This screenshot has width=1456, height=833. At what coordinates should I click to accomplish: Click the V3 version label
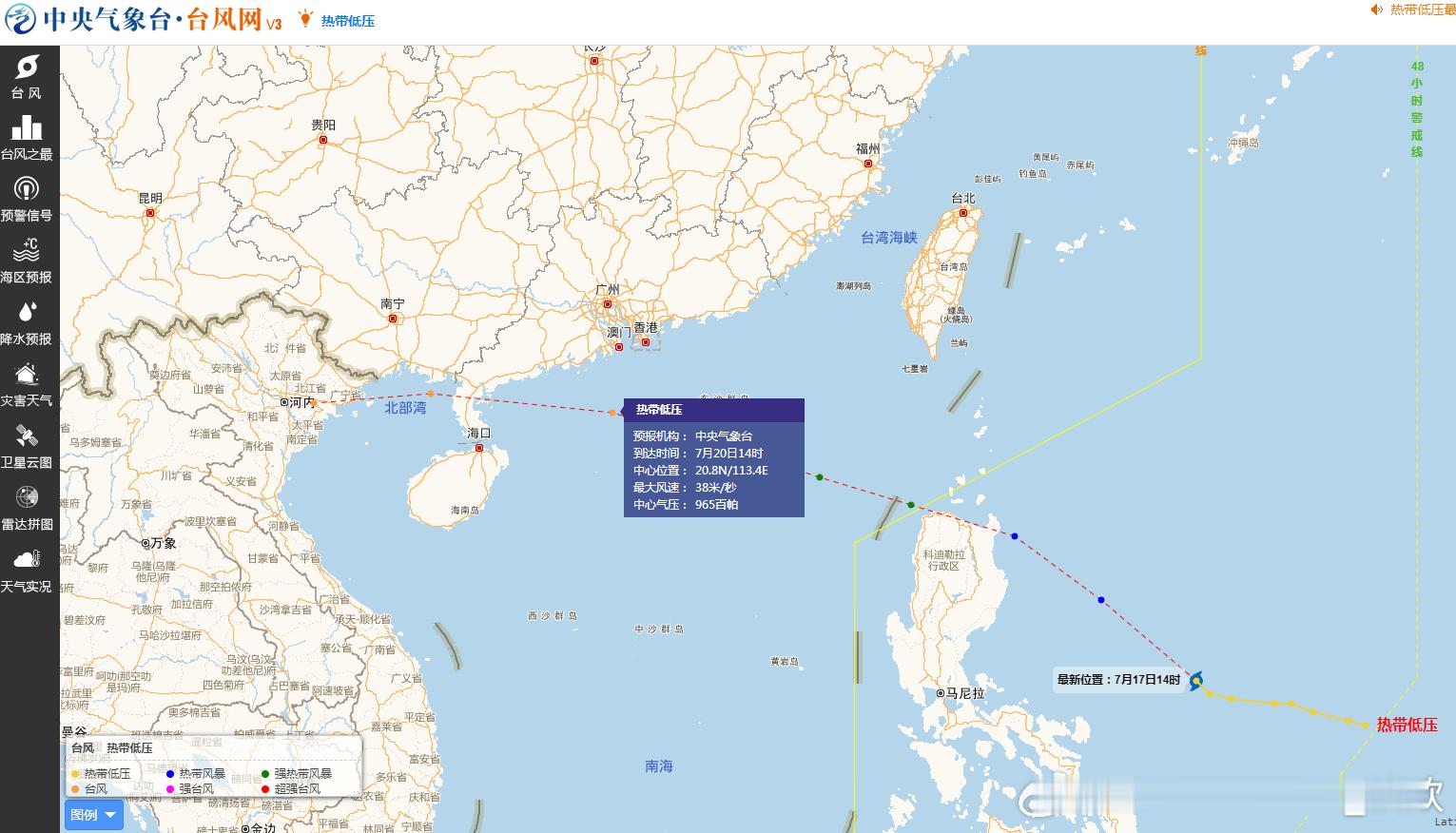[x=274, y=25]
